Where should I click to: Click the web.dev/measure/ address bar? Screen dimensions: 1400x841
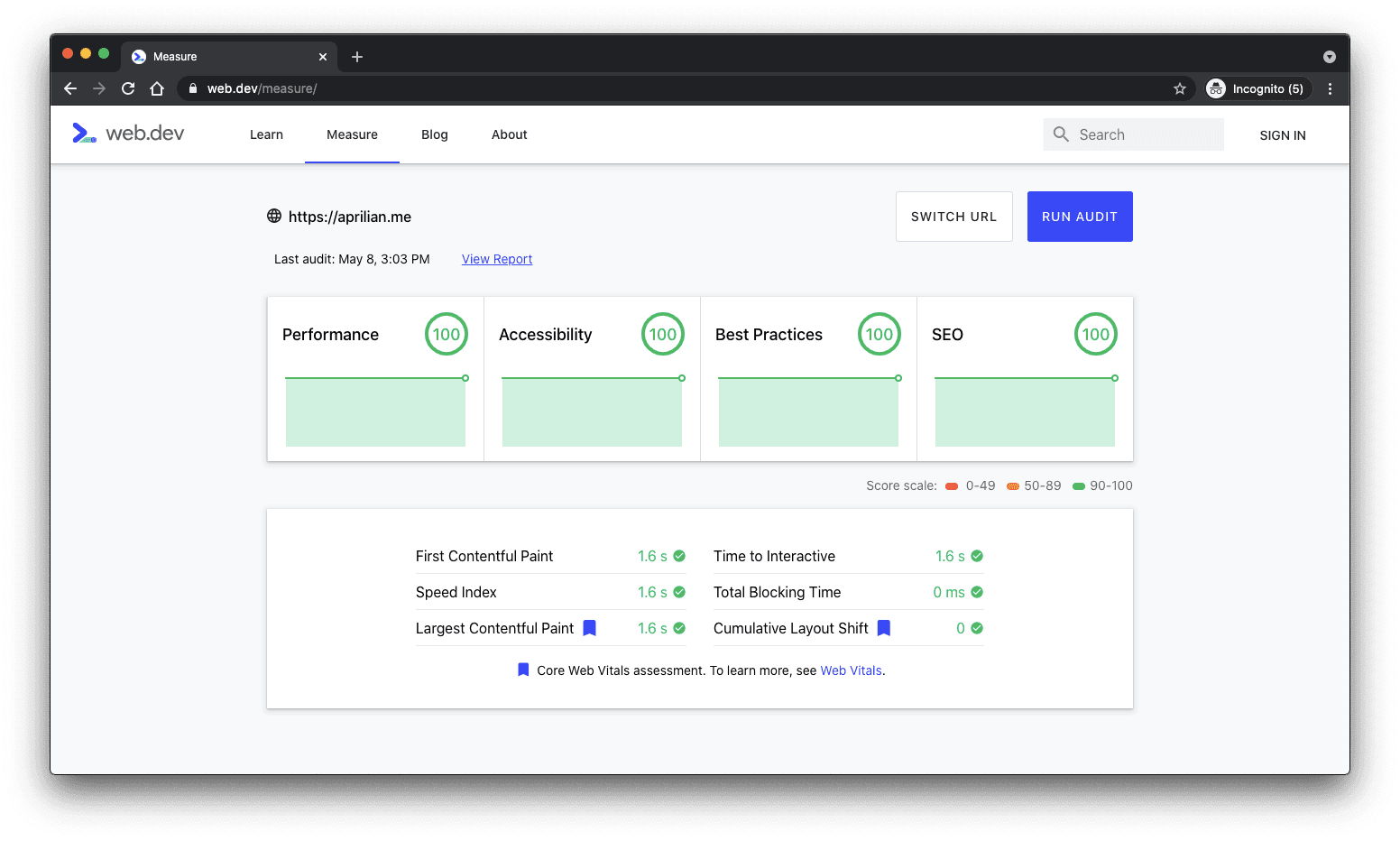(x=686, y=88)
